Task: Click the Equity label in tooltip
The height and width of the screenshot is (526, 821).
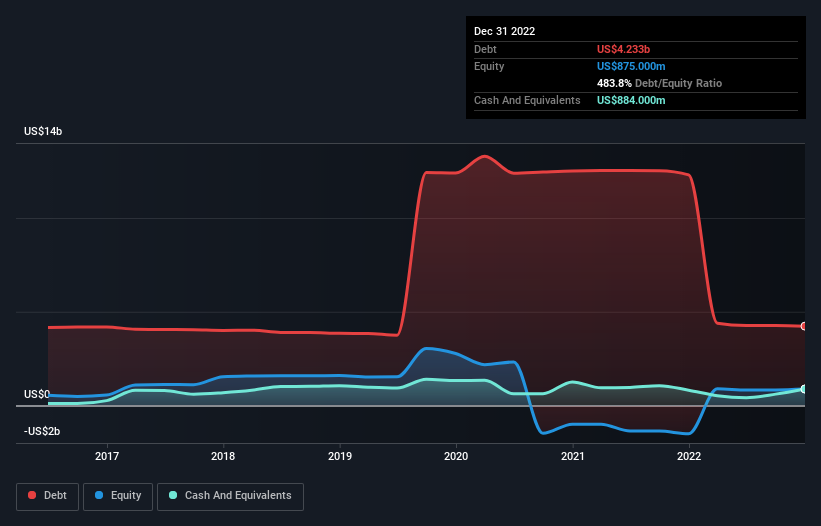Action: (x=489, y=66)
